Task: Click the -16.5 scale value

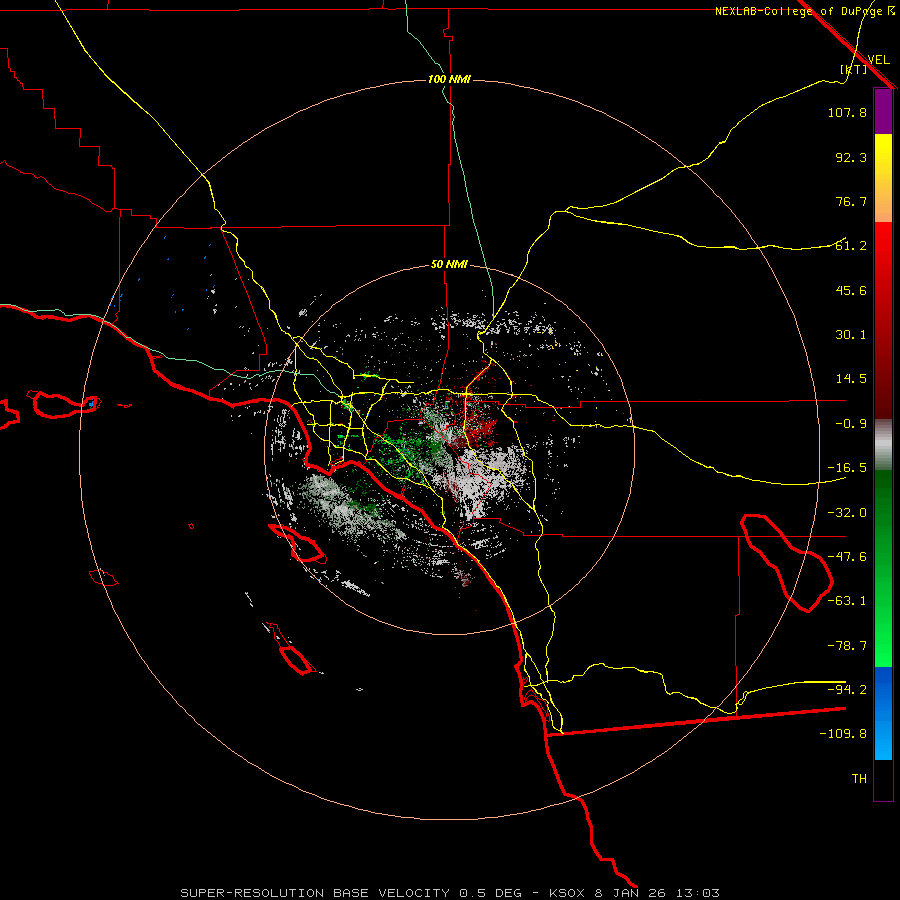Action: click(847, 468)
